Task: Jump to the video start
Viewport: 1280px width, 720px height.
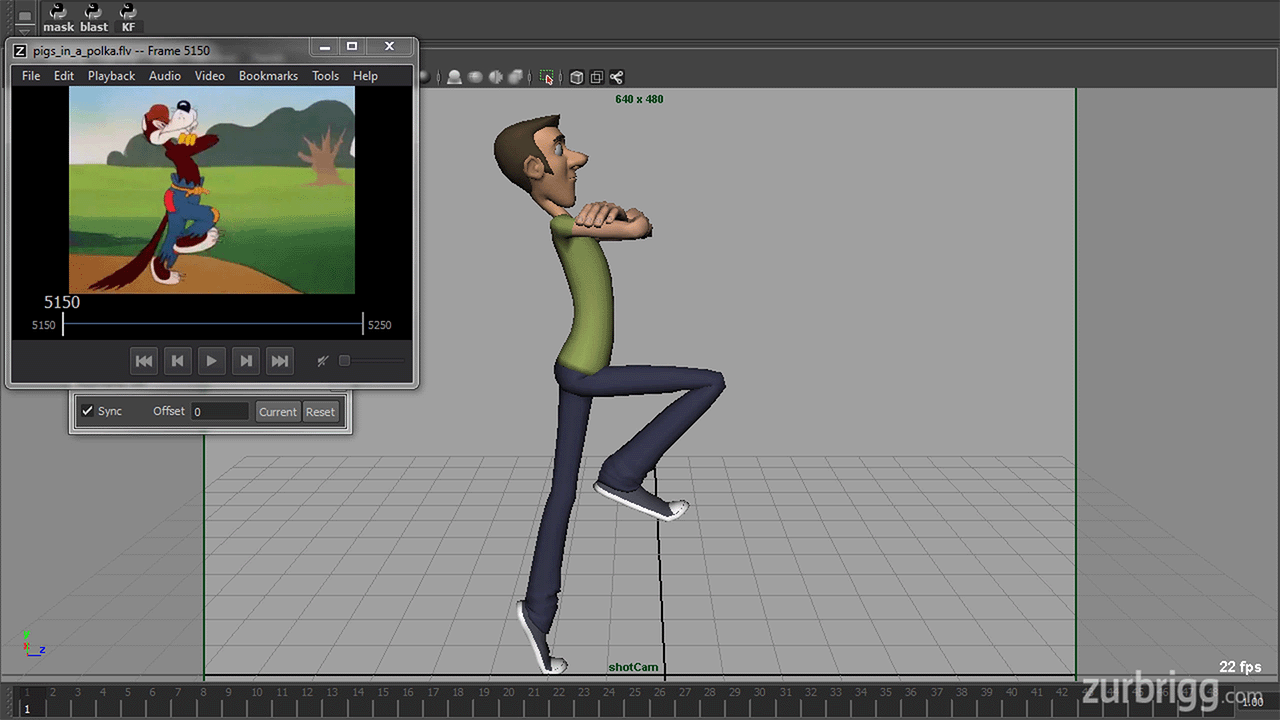Action: coord(144,361)
